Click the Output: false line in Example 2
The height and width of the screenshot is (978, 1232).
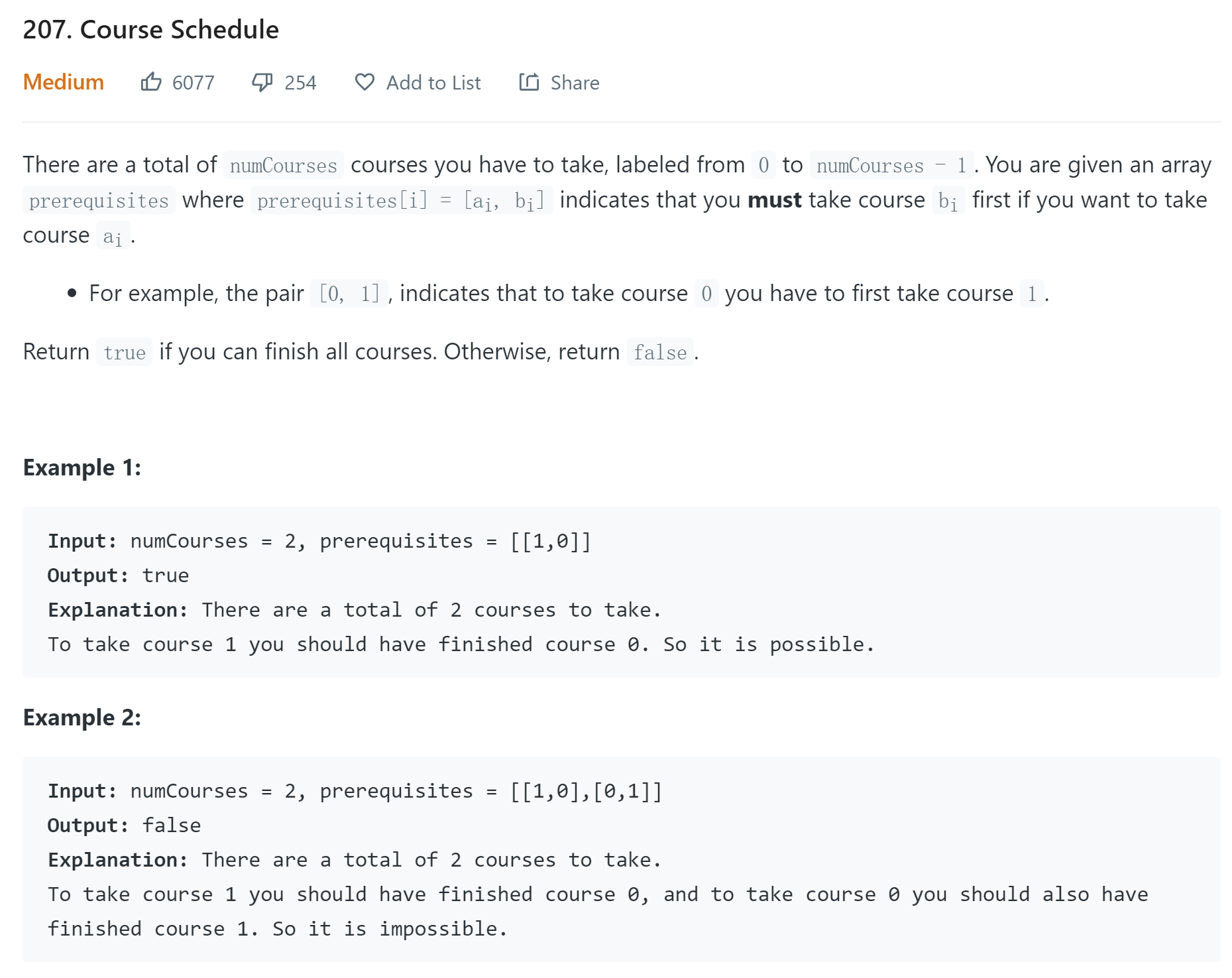coord(124,825)
